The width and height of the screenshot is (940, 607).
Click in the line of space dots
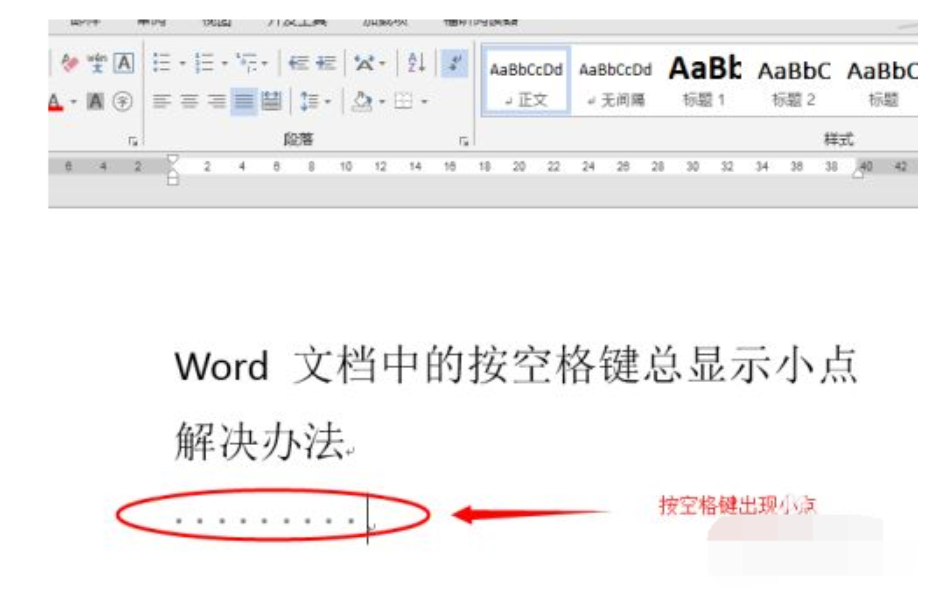click(x=266, y=521)
